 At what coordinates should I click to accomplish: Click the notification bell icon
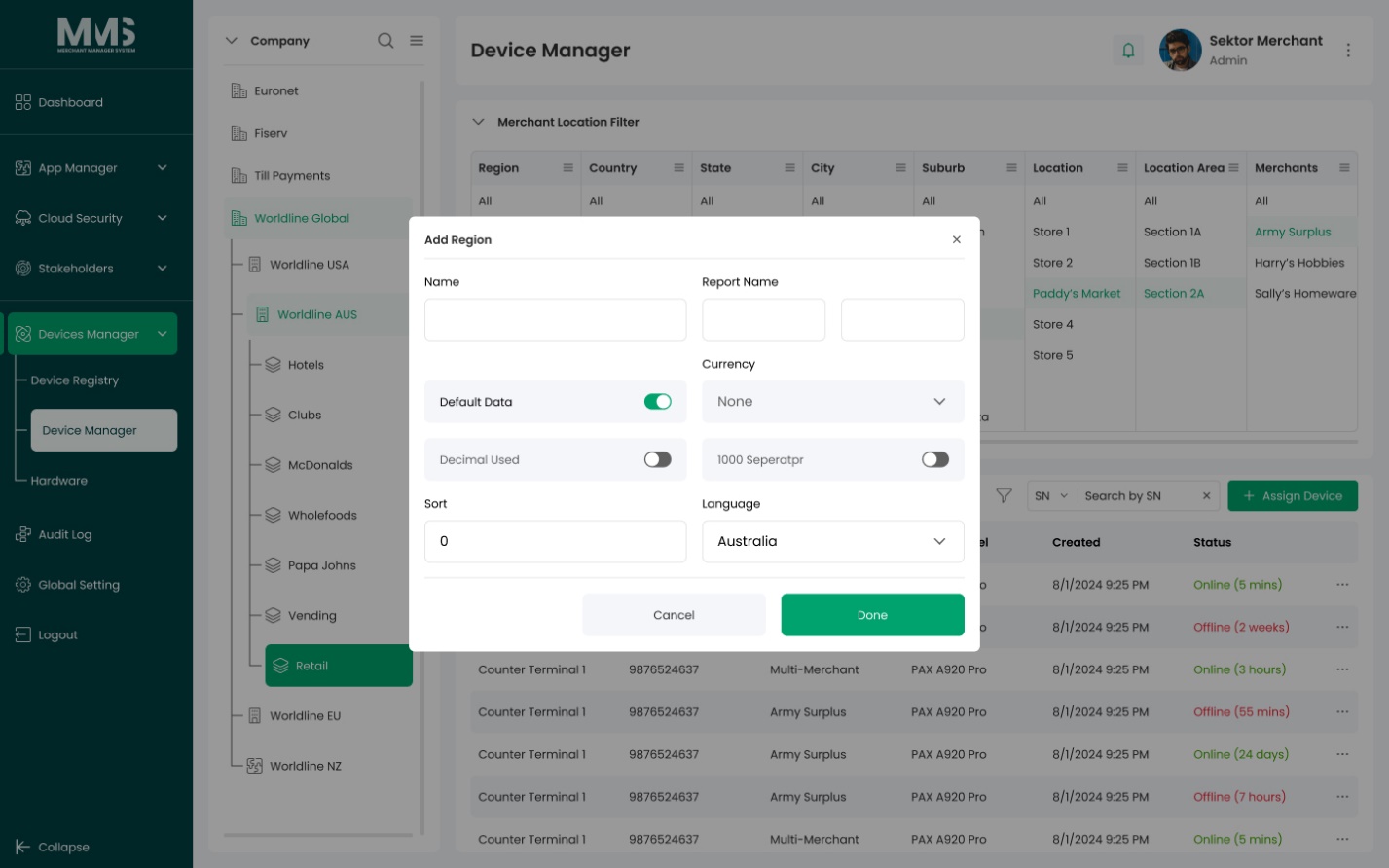pyautogui.click(x=1128, y=50)
